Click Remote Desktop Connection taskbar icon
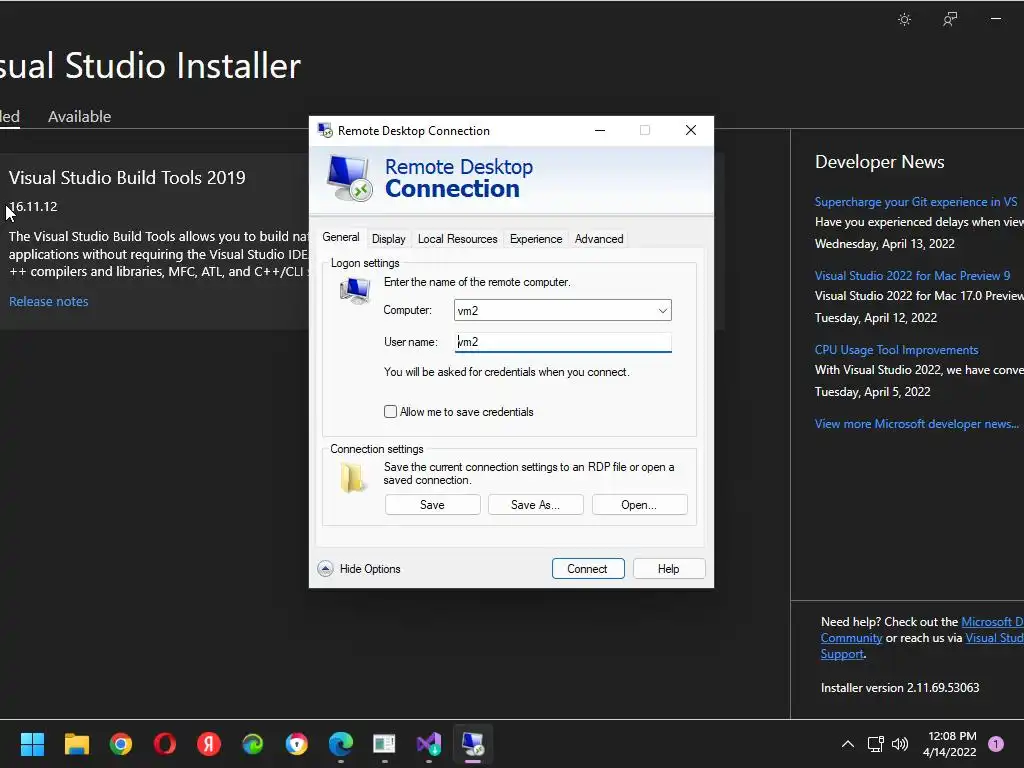The width and height of the screenshot is (1024, 768). 473,744
